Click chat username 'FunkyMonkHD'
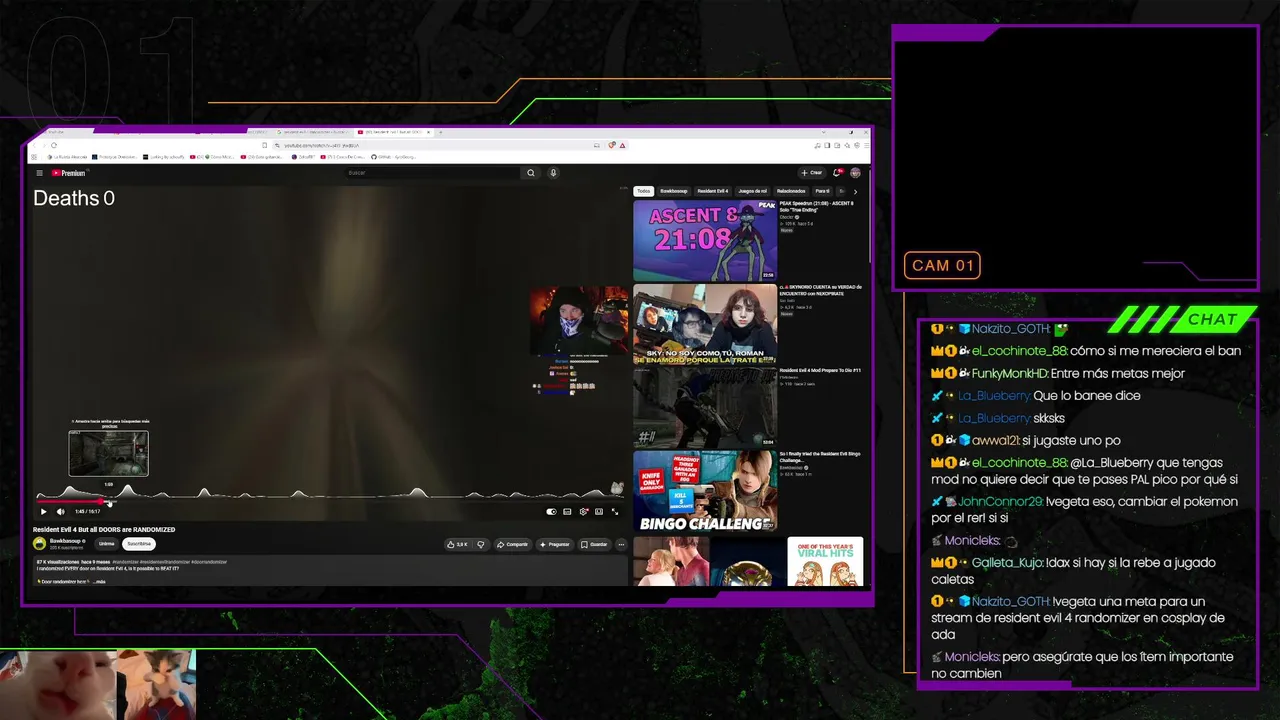The height and width of the screenshot is (720, 1280). click(1009, 373)
